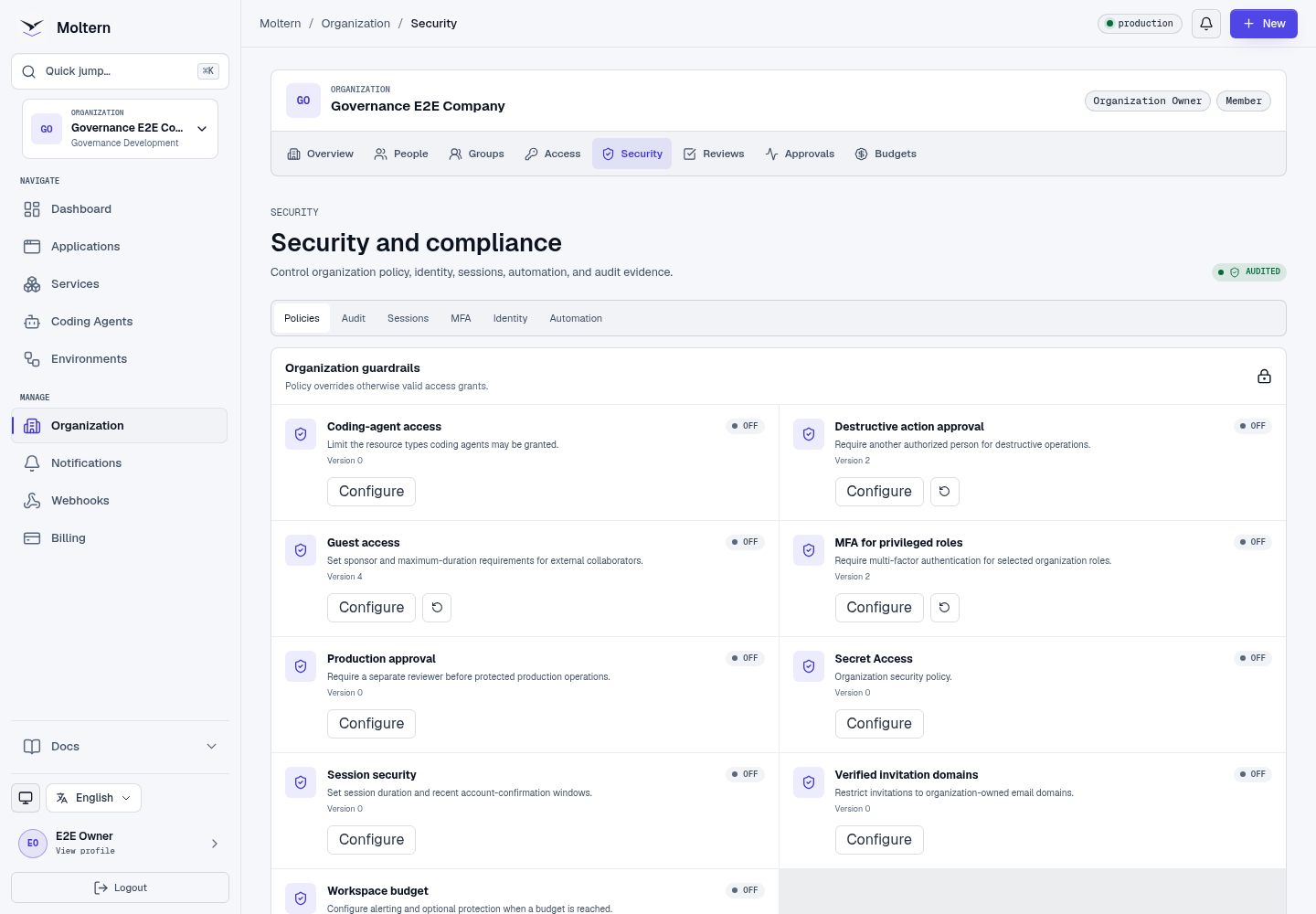Expand the Governance E2E Co organization switcher
This screenshot has height=914, width=1316.
pyautogui.click(x=120, y=129)
